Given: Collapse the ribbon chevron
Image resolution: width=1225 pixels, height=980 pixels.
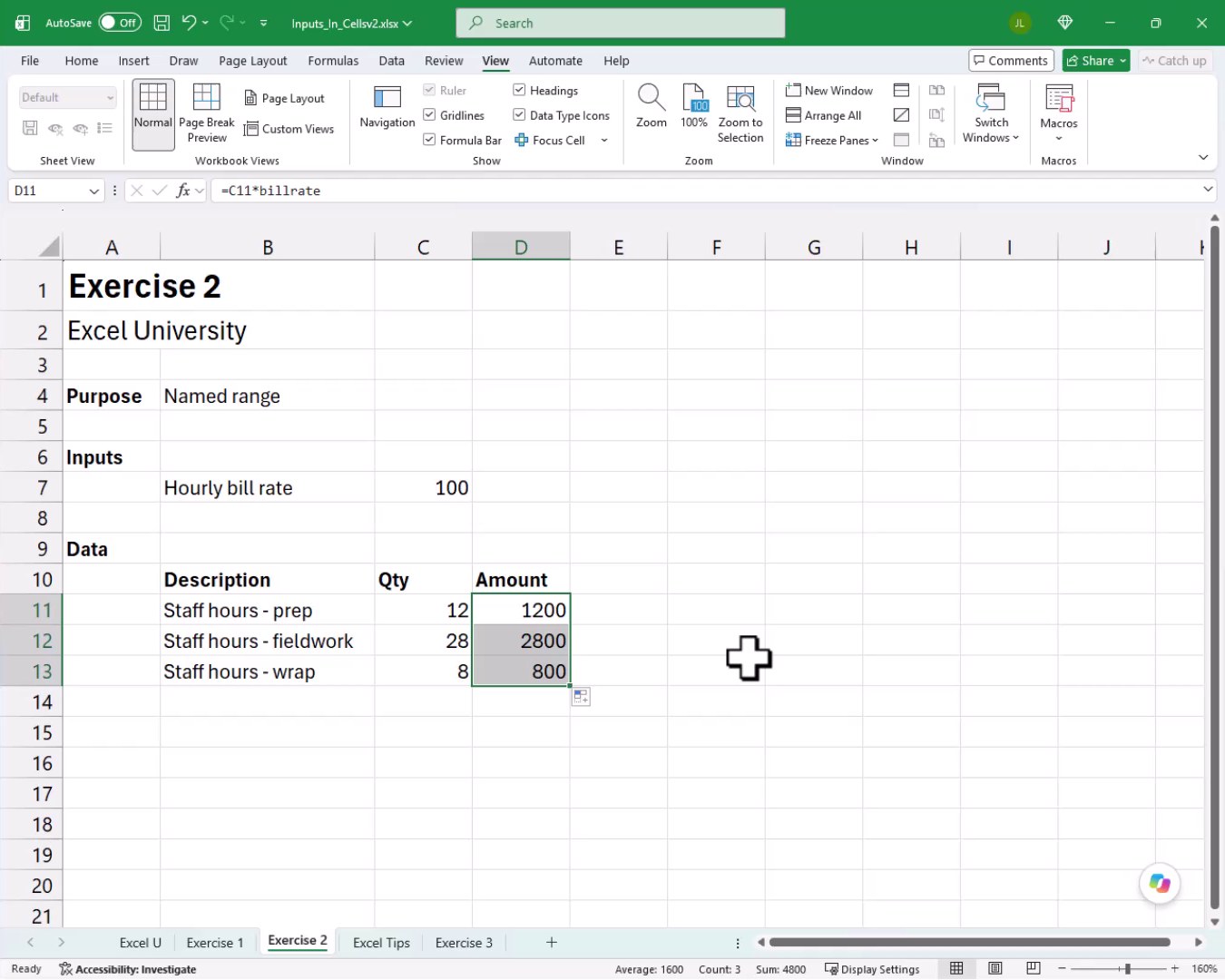Looking at the screenshot, I should (x=1203, y=157).
